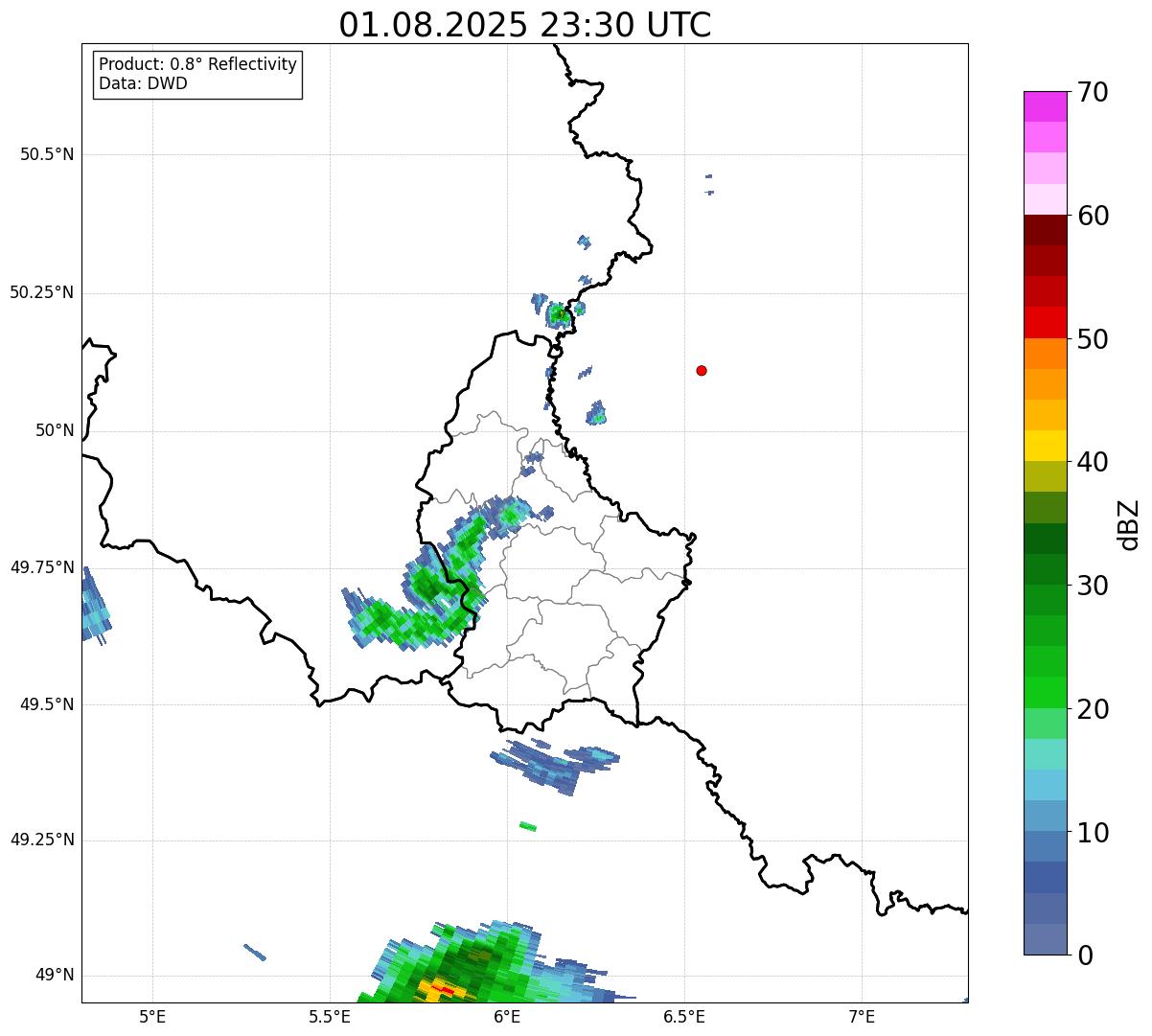Screen dimensions: 1152x1036
Task: Click the colorbar tick value 30
Action: point(1093,586)
